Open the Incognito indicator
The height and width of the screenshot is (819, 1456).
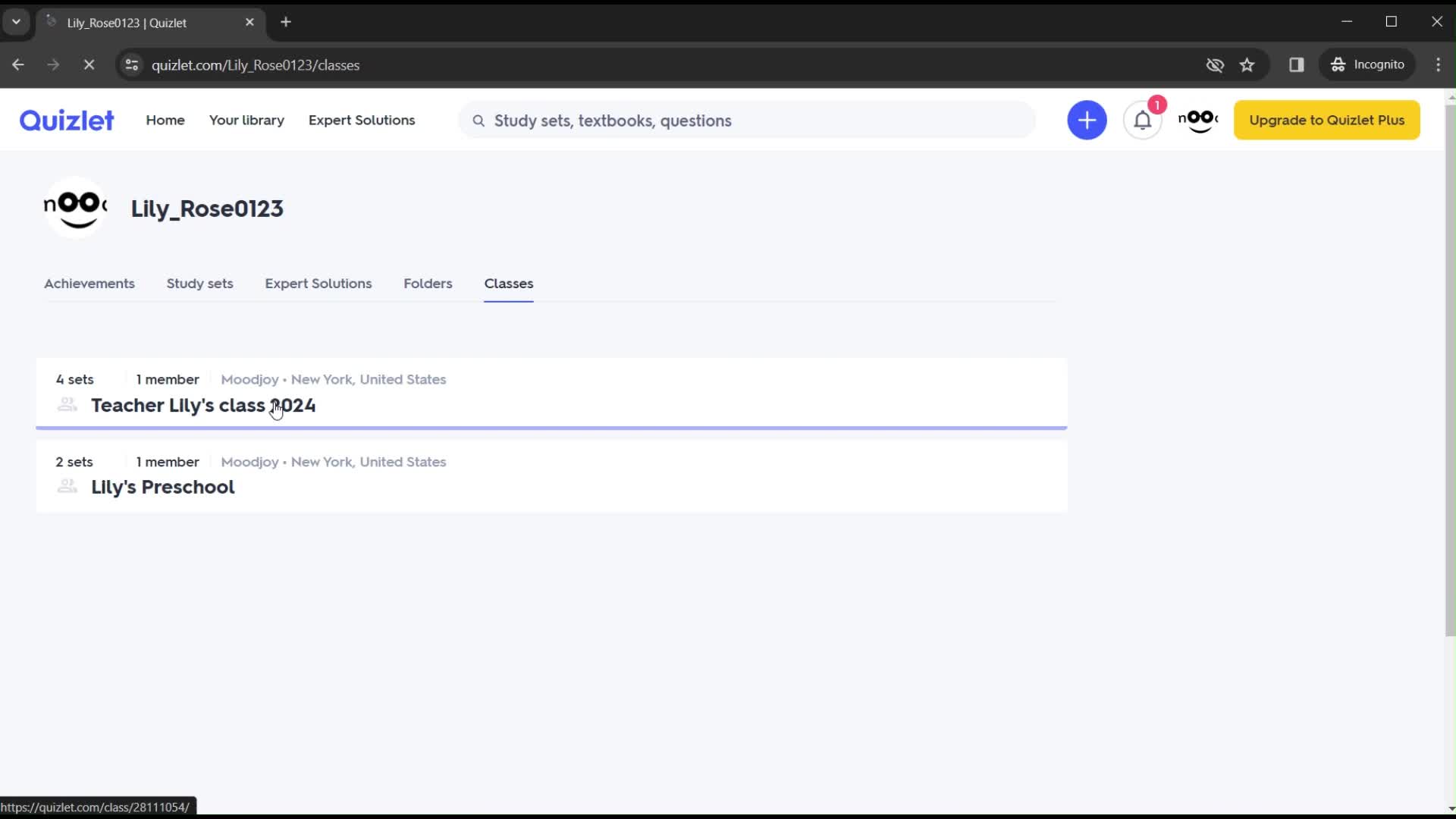coord(1368,64)
